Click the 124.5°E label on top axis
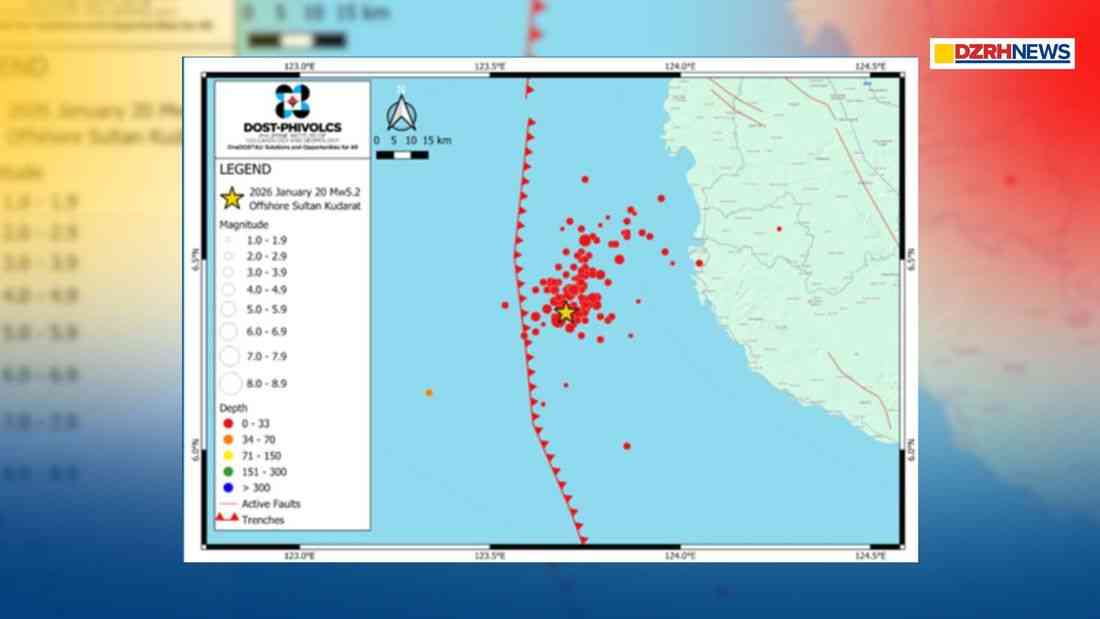This screenshot has width=1100, height=619. pyautogui.click(x=870, y=66)
